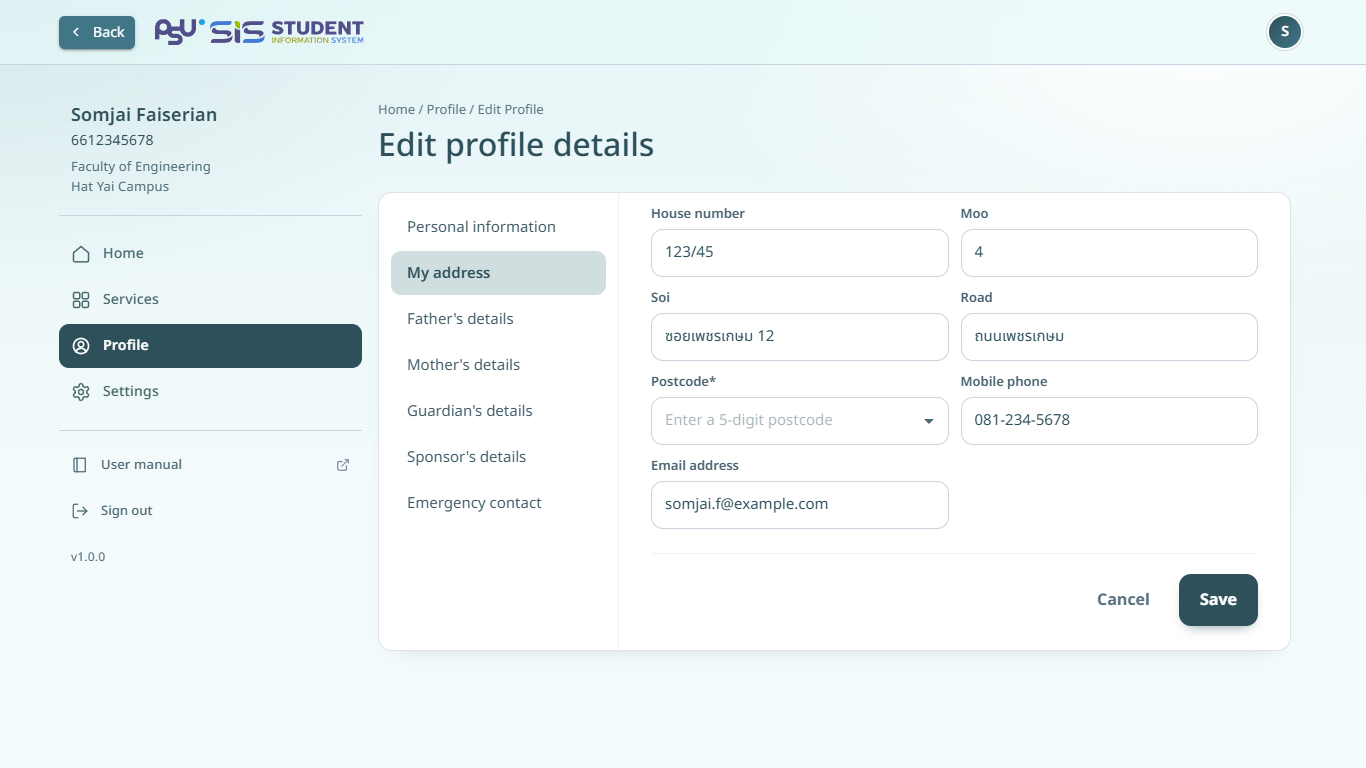
Task: Select the My address tab
Action: pos(498,273)
